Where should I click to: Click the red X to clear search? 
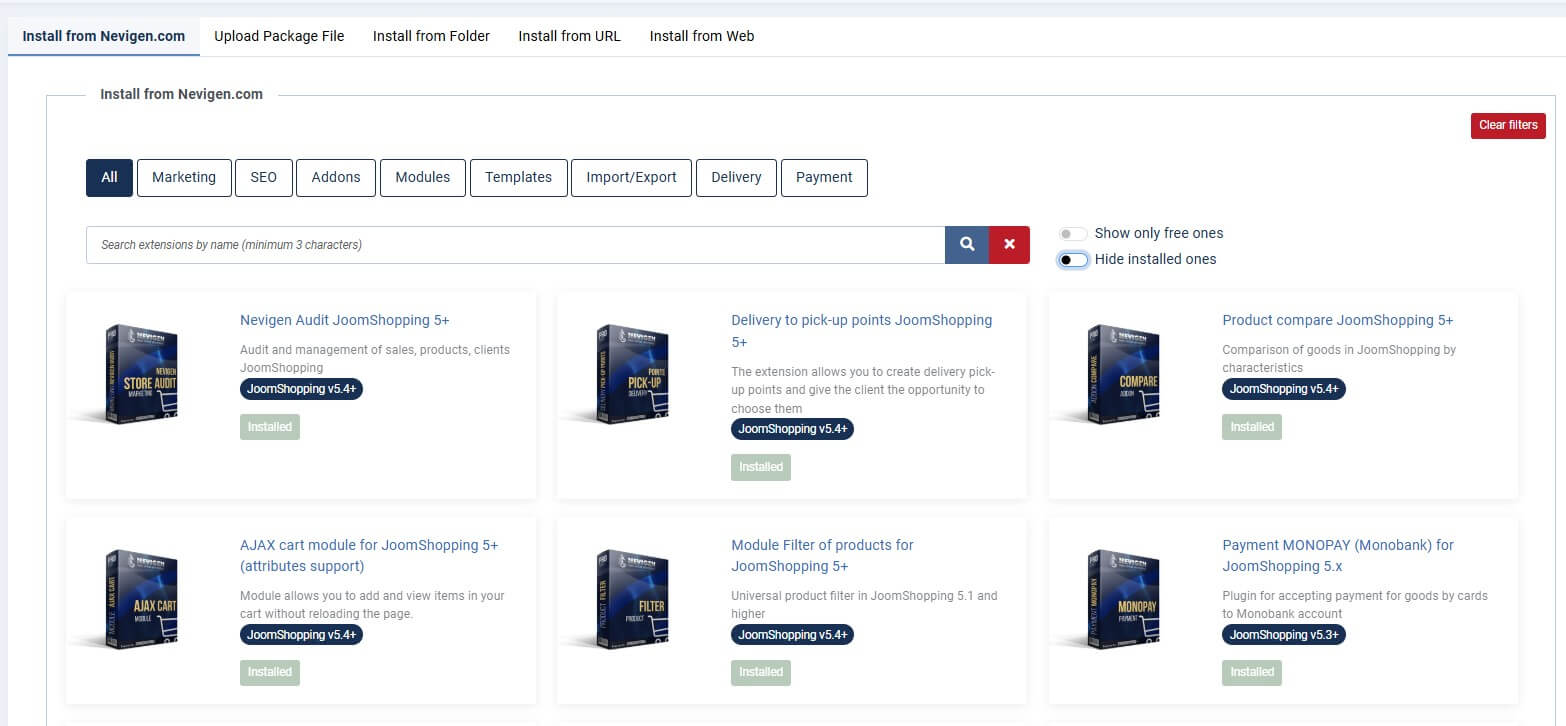1008,244
